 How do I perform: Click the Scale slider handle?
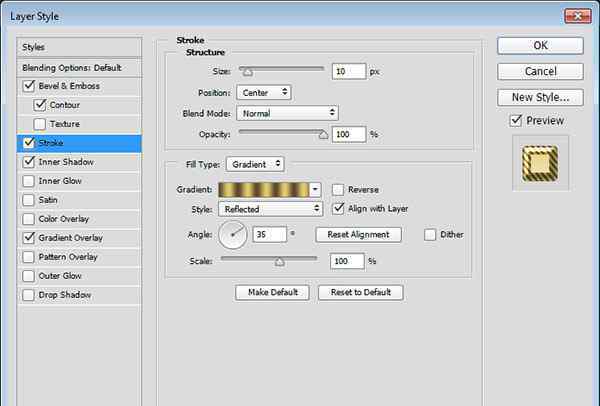pyautogui.click(x=280, y=261)
